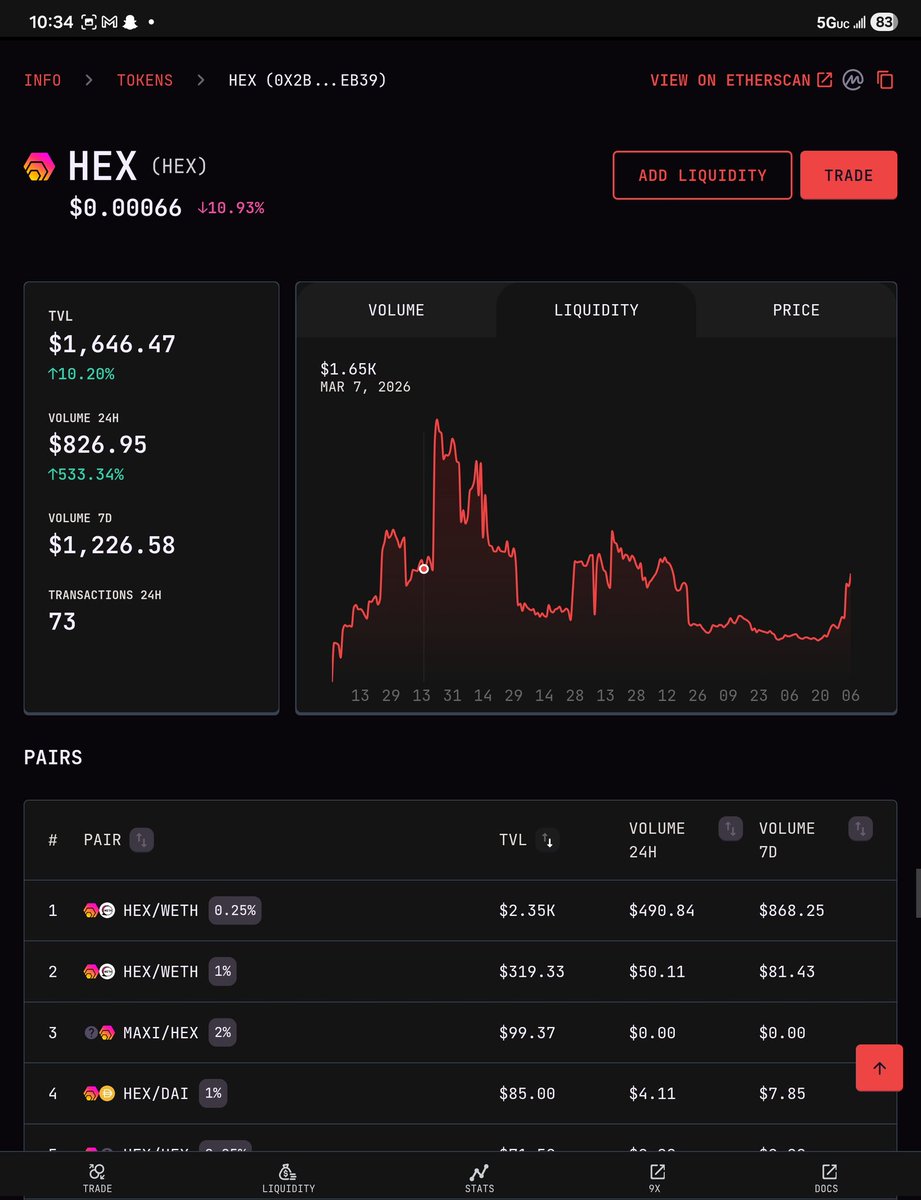Screen dimensions: 921x1200
Task: Click 7D volume $7.85
Action: click(x=782, y=1093)
